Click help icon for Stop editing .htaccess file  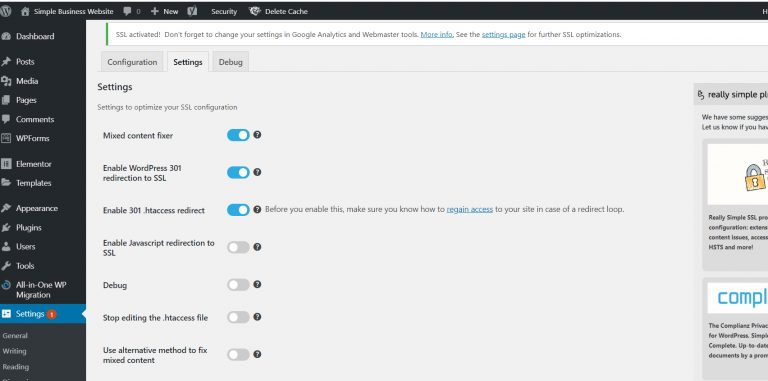point(257,317)
